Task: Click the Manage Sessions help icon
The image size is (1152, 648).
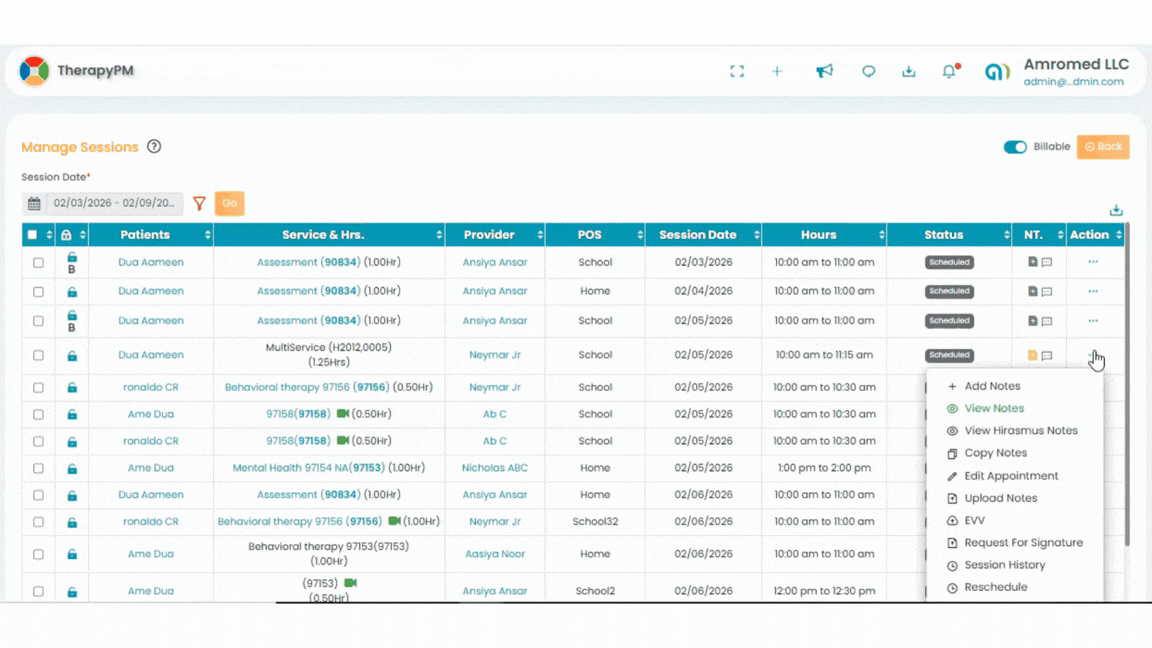Action: point(154,147)
